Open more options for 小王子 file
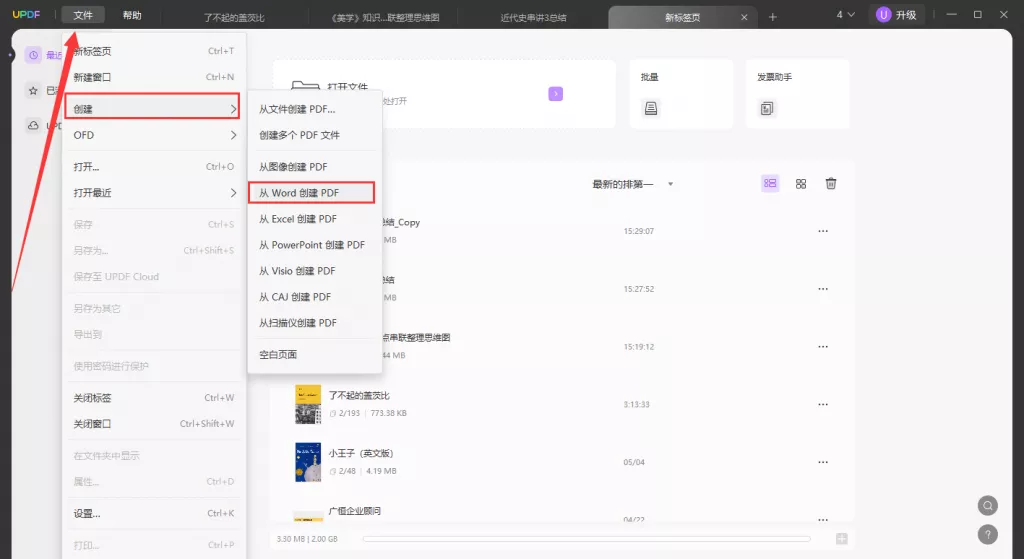Viewport: 1024px width, 559px height. coord(823,462)
